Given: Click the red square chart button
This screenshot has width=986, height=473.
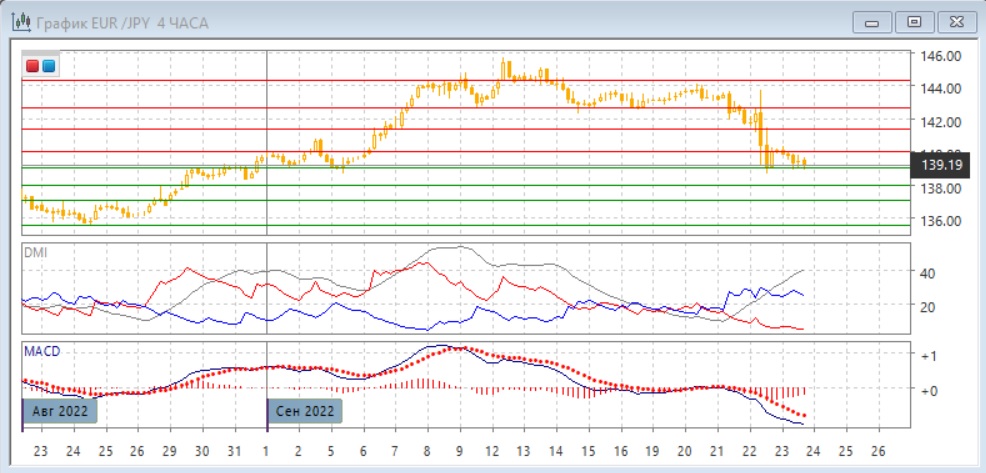Looking at the screenshot, I should coord(33,67).
